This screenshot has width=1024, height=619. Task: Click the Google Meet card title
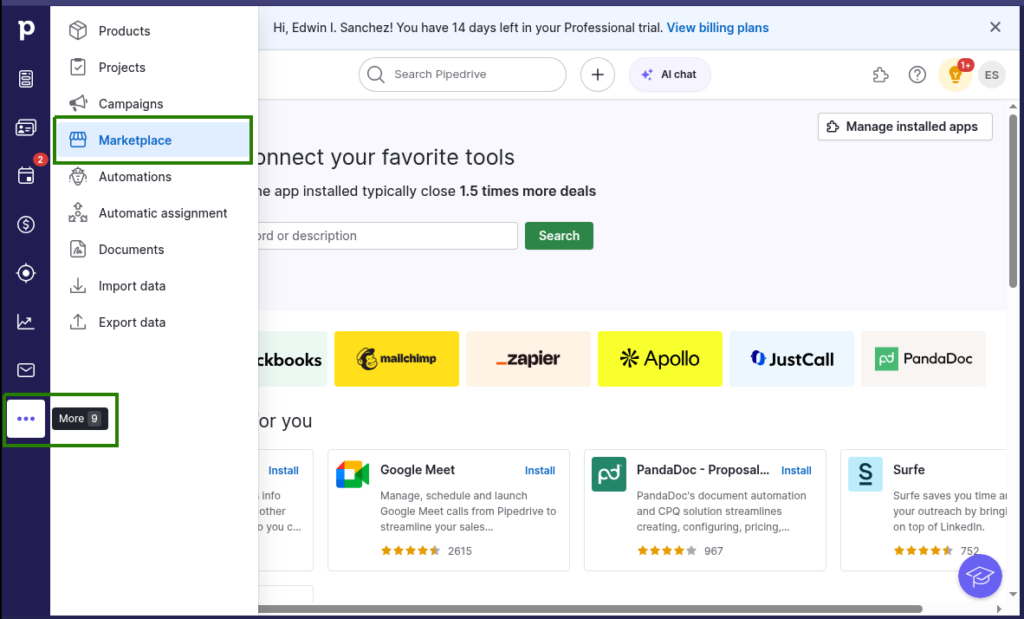point(417,469)
